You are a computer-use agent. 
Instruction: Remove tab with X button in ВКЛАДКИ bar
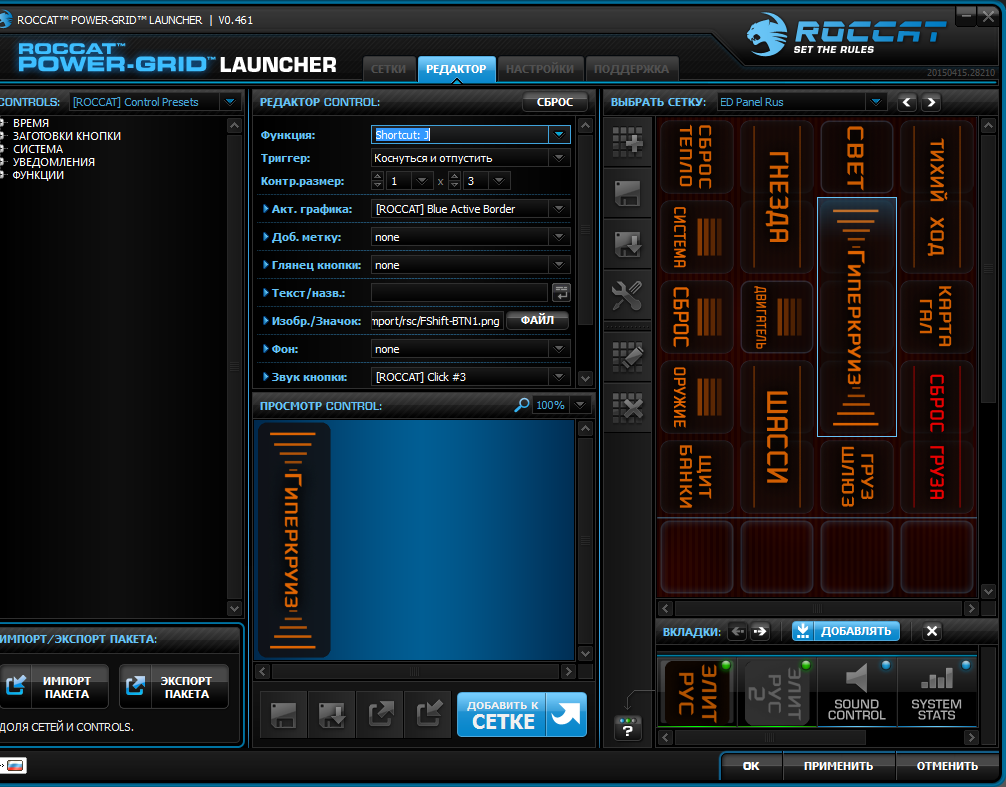(x=932, y=631)
